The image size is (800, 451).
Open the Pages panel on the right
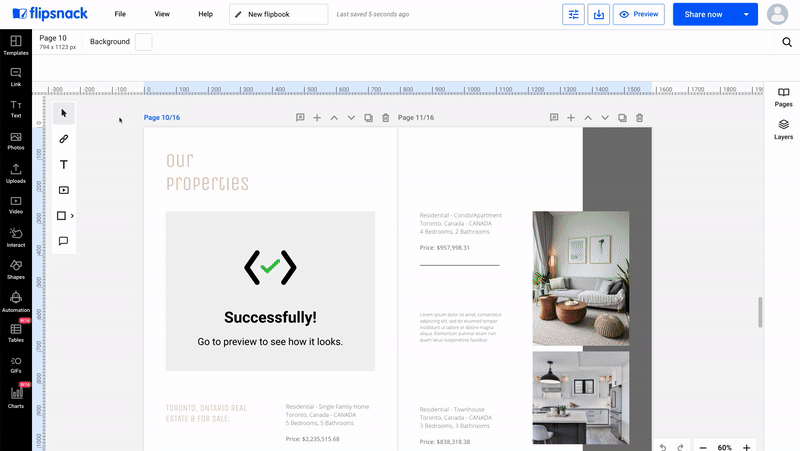point(783,97)
